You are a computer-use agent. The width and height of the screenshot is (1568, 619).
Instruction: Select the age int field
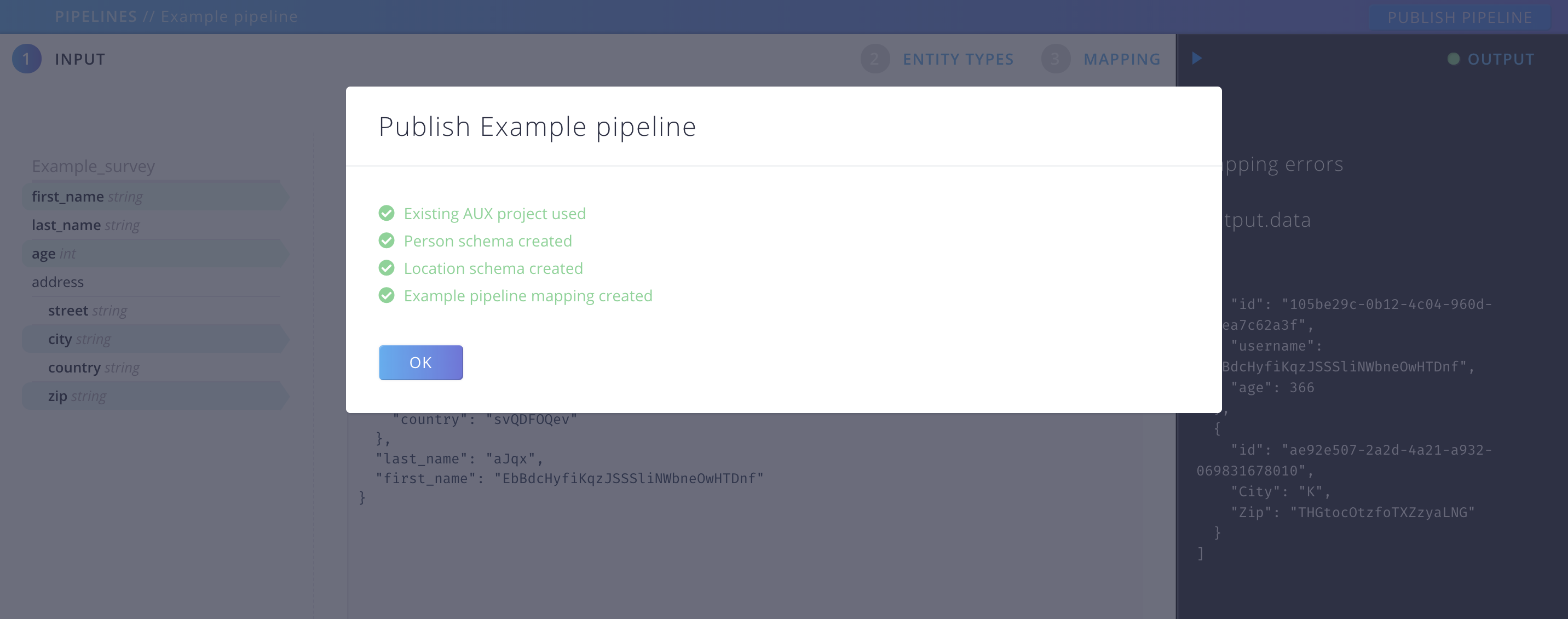tap(155, 254)
